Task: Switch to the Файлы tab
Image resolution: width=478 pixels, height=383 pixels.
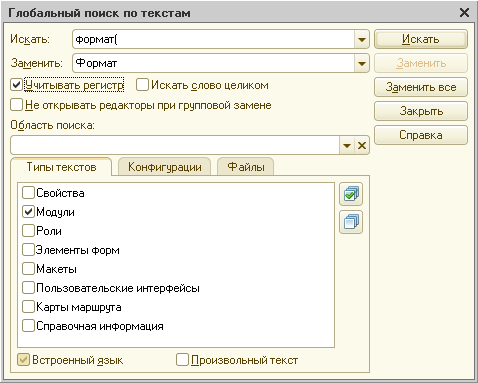Action: pyautogui.click(x=246, y=167)
